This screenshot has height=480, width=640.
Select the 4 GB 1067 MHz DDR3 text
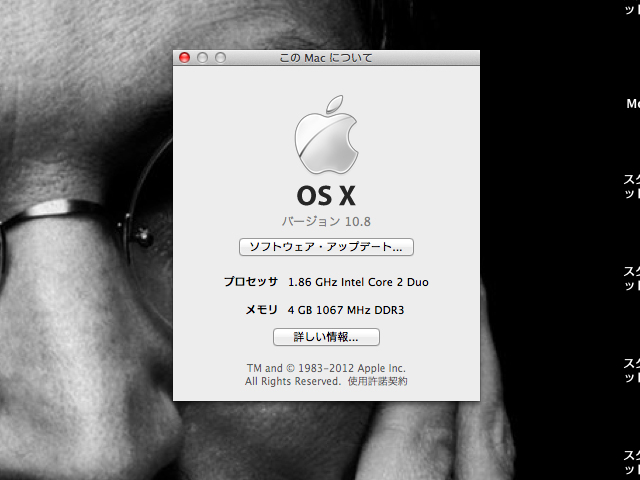click(x=346, y=310)
